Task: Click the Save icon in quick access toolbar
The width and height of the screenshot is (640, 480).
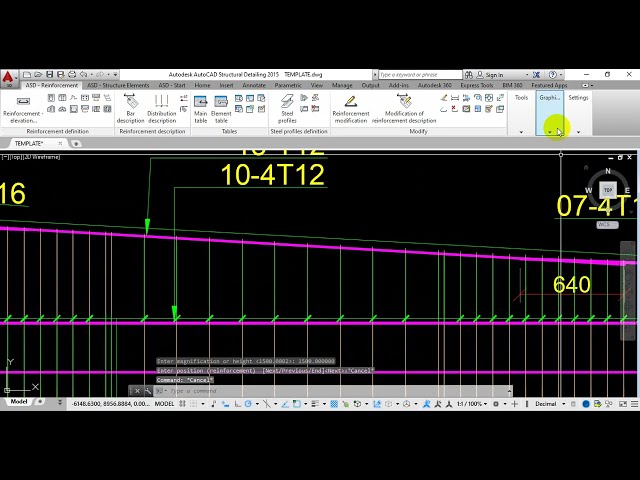Action: click(x=49, y=75)
